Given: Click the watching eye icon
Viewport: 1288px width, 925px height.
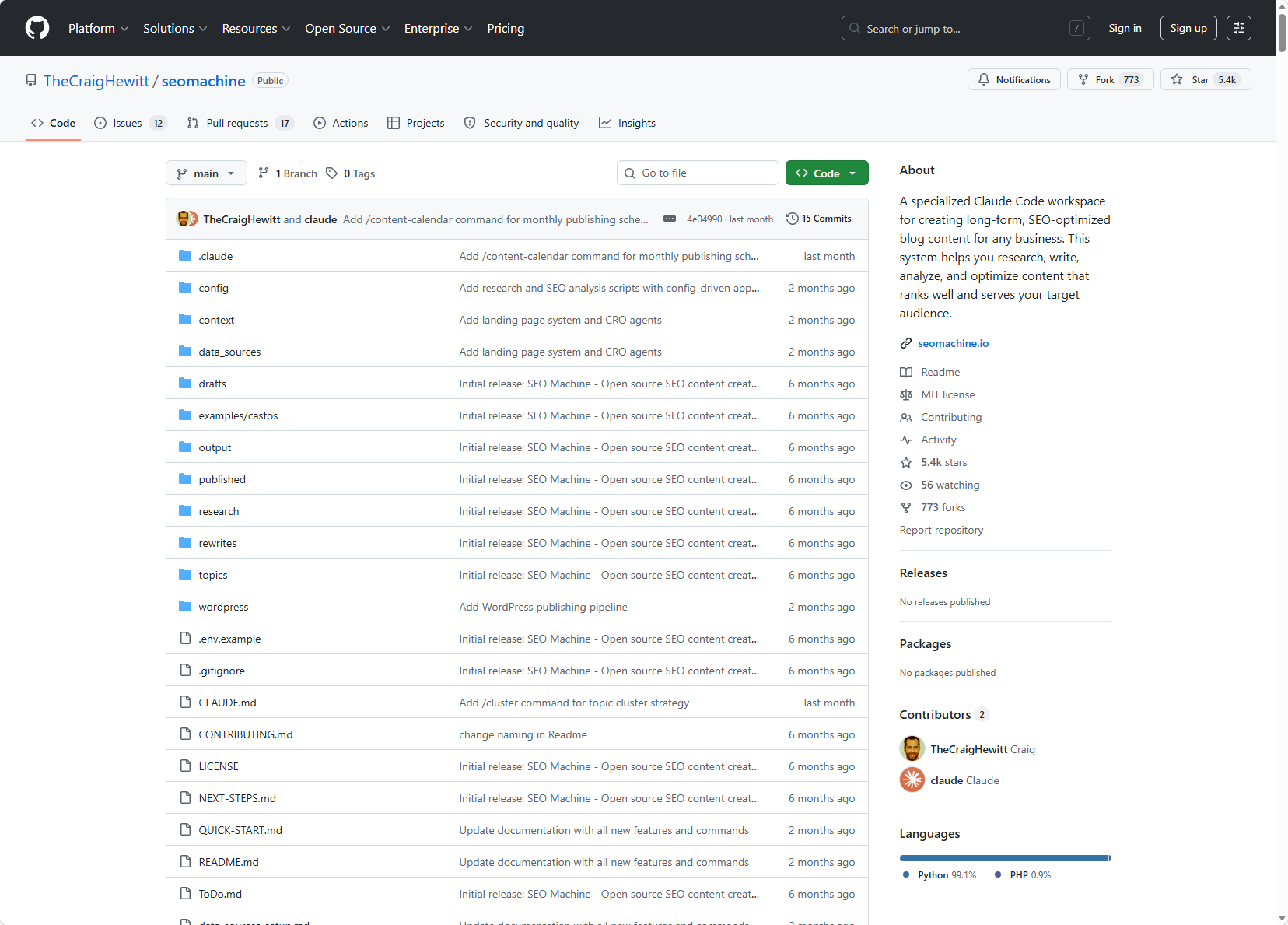Looking at the screenshot, I should [x=906, y=485].
